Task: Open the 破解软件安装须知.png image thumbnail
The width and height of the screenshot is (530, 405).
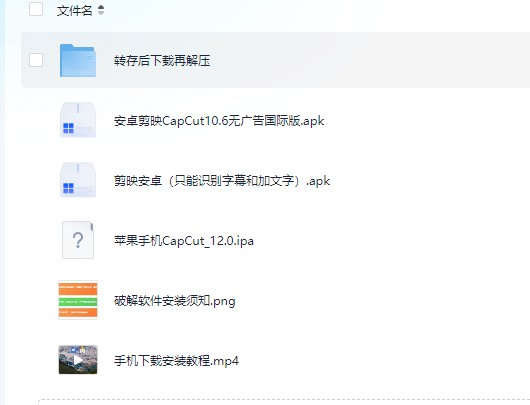Action: (78, 300)
